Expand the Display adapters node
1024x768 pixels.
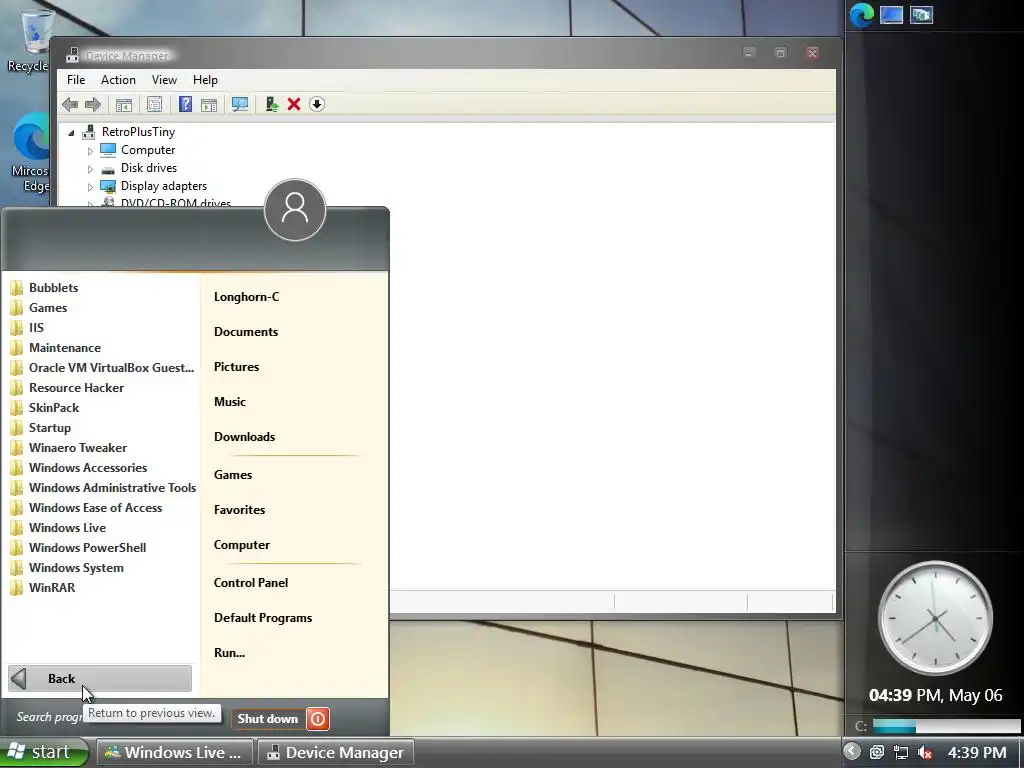[x=90, y=187]
